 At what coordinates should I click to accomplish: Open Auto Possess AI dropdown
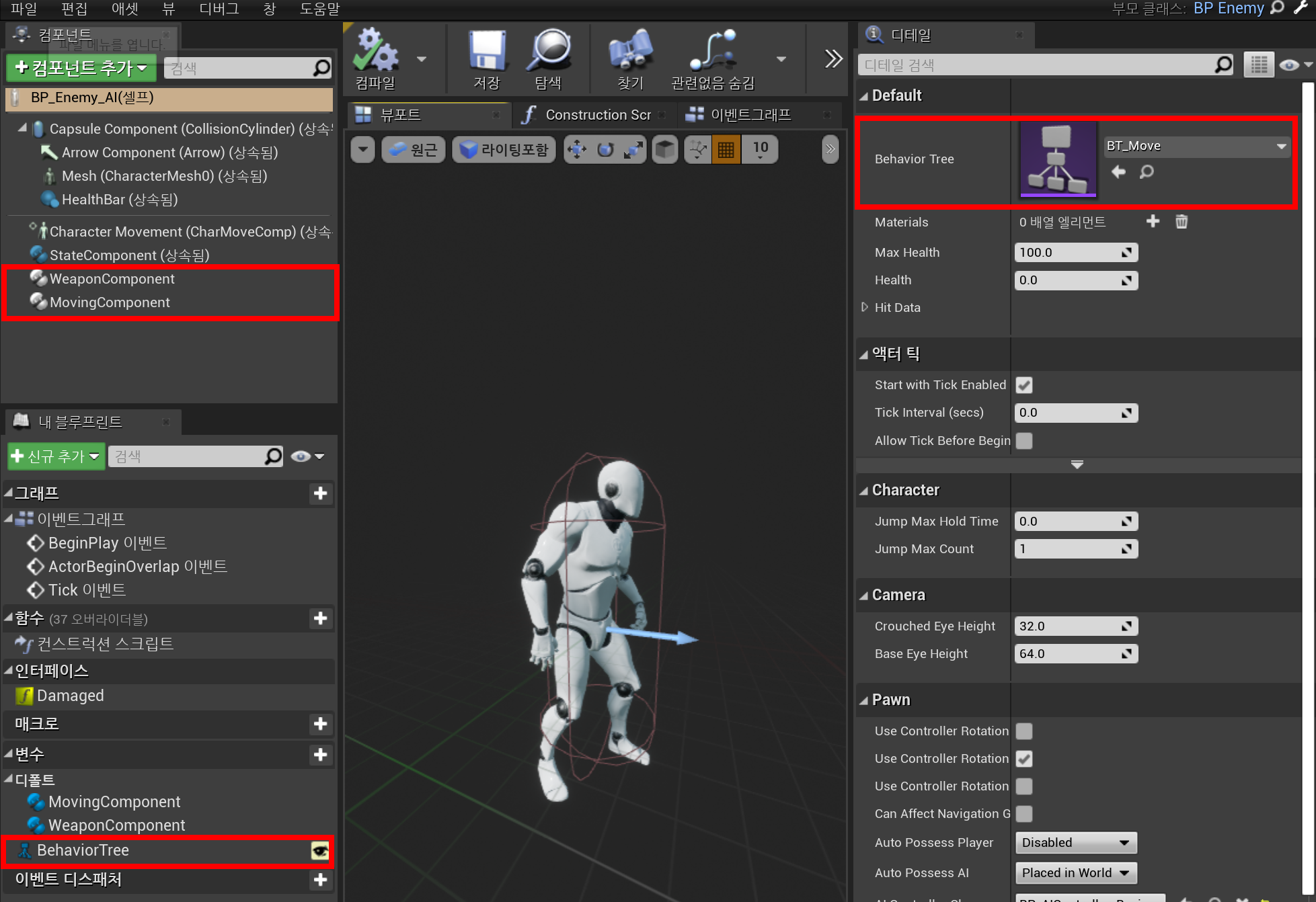click(1075, 873)
